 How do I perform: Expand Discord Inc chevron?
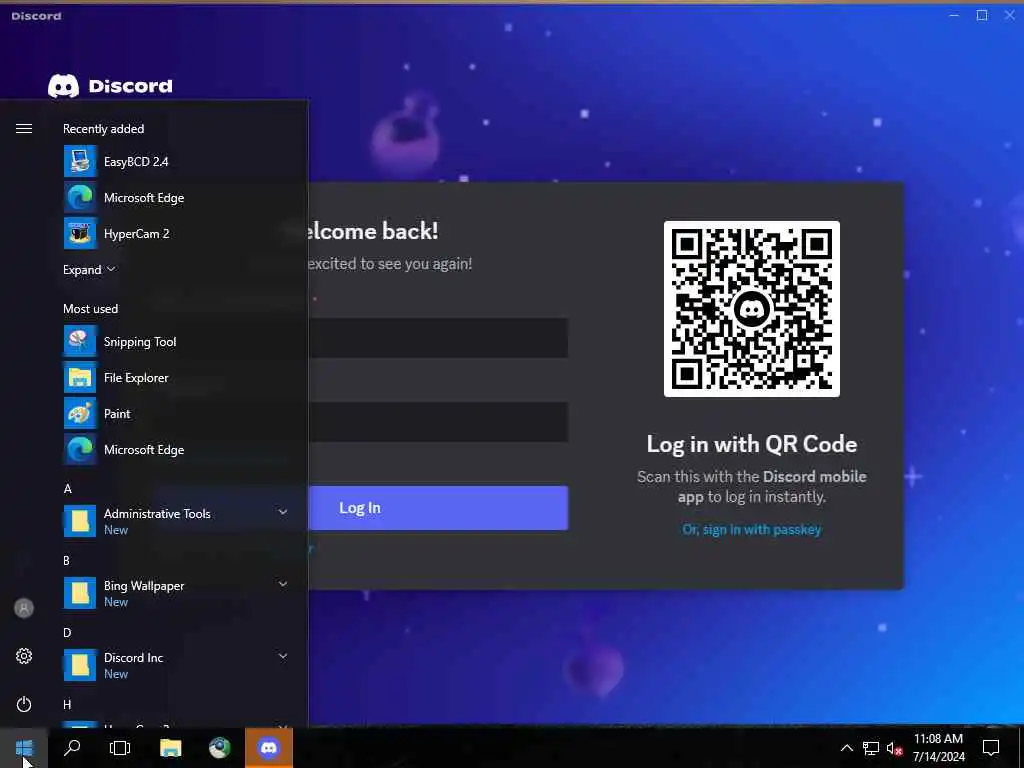(283, 656)
